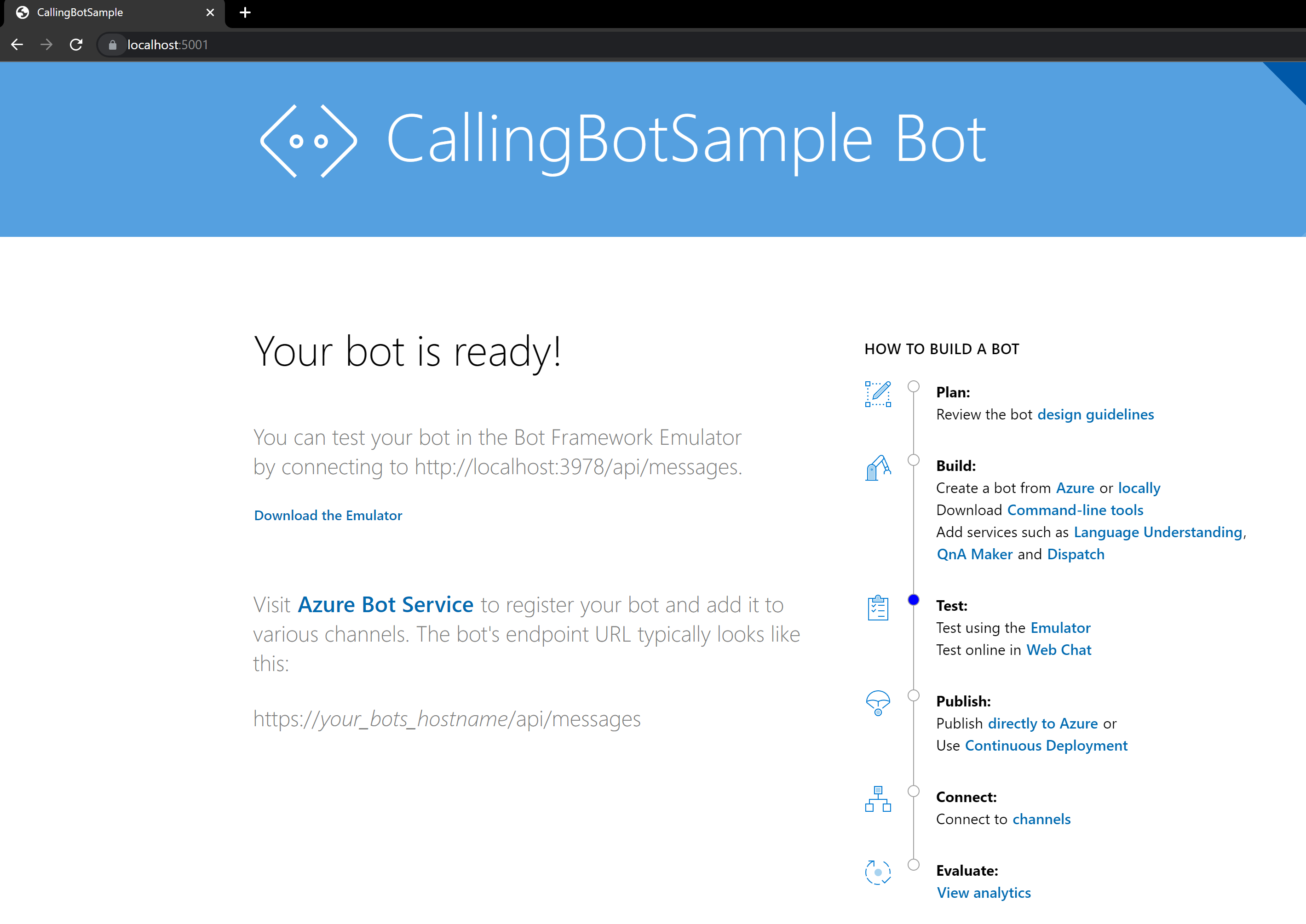
Task: Visit the Azure Bot Service link
Action: (x=385, y=605)
